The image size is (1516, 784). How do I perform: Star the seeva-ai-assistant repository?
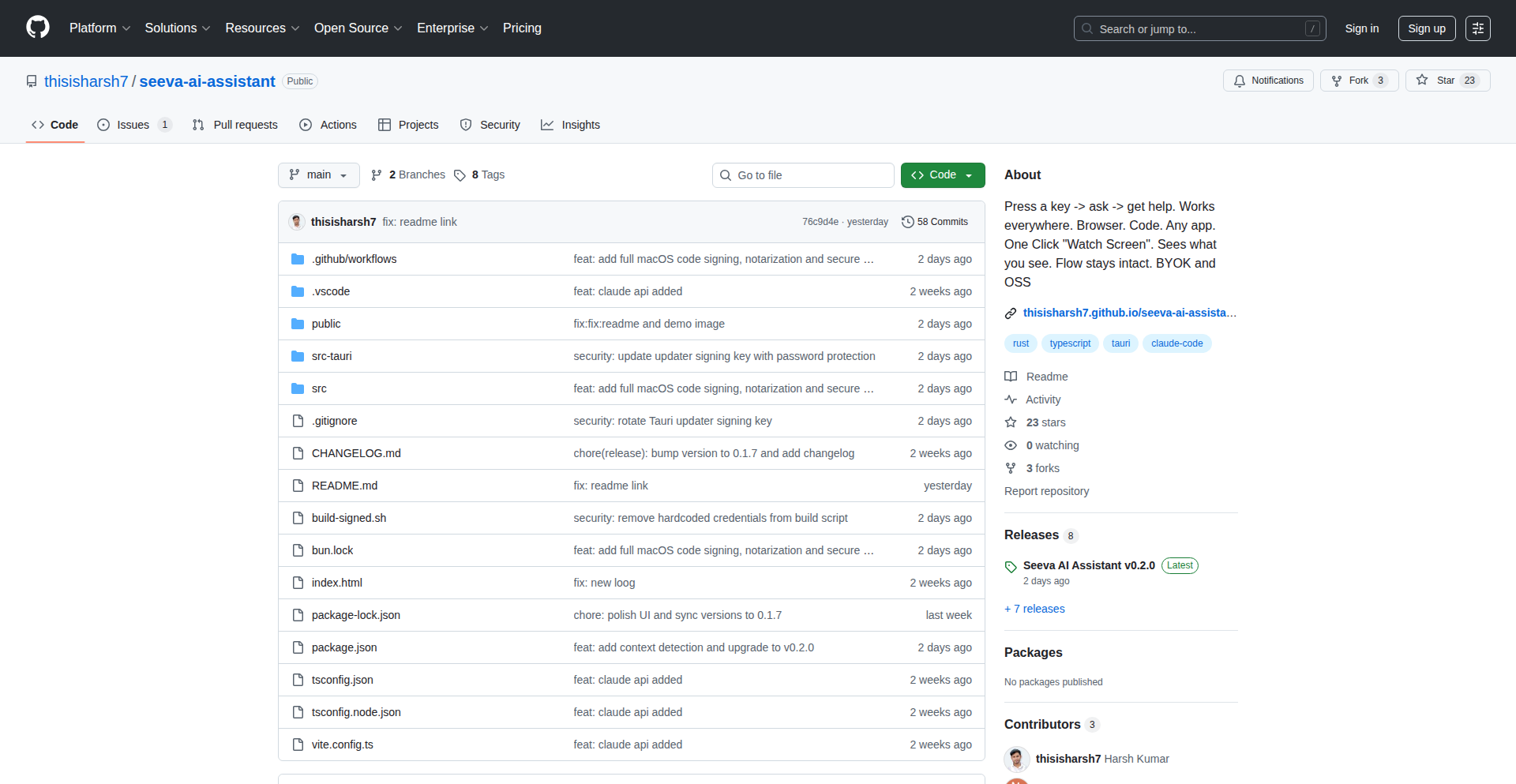1447,81
